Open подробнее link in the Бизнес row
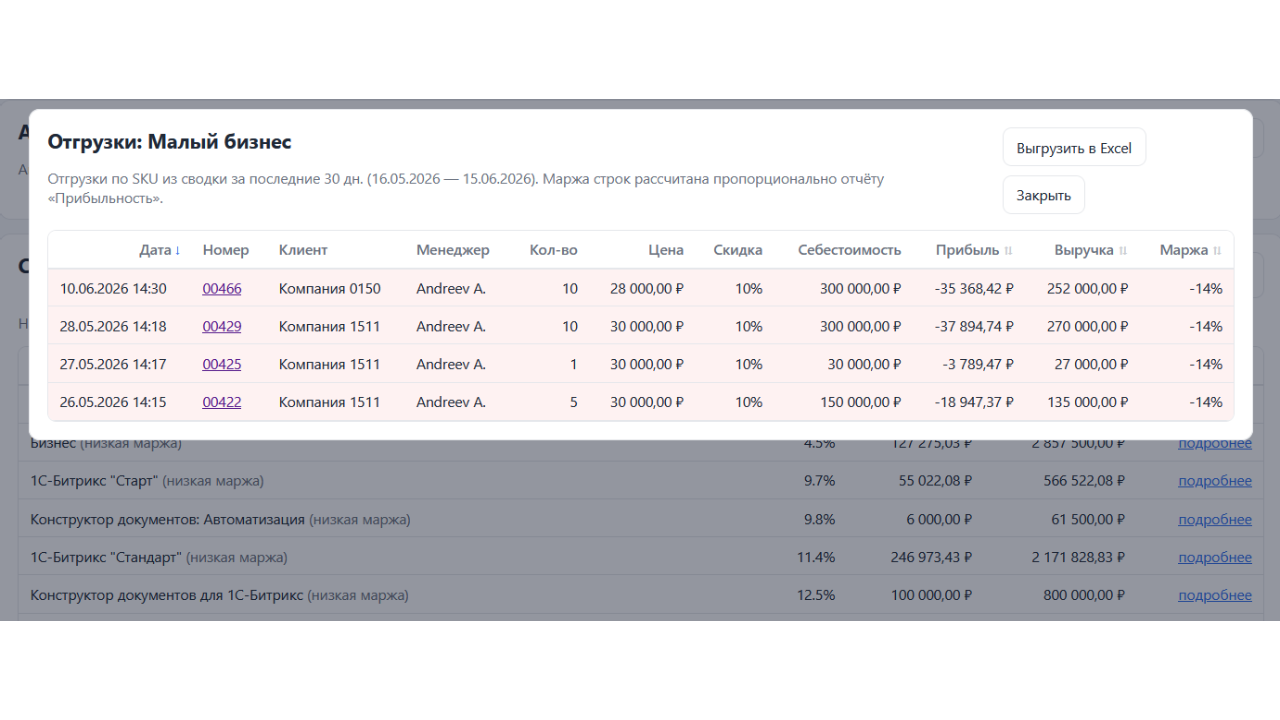The image size is (1280, 720). click(1215, 443)
